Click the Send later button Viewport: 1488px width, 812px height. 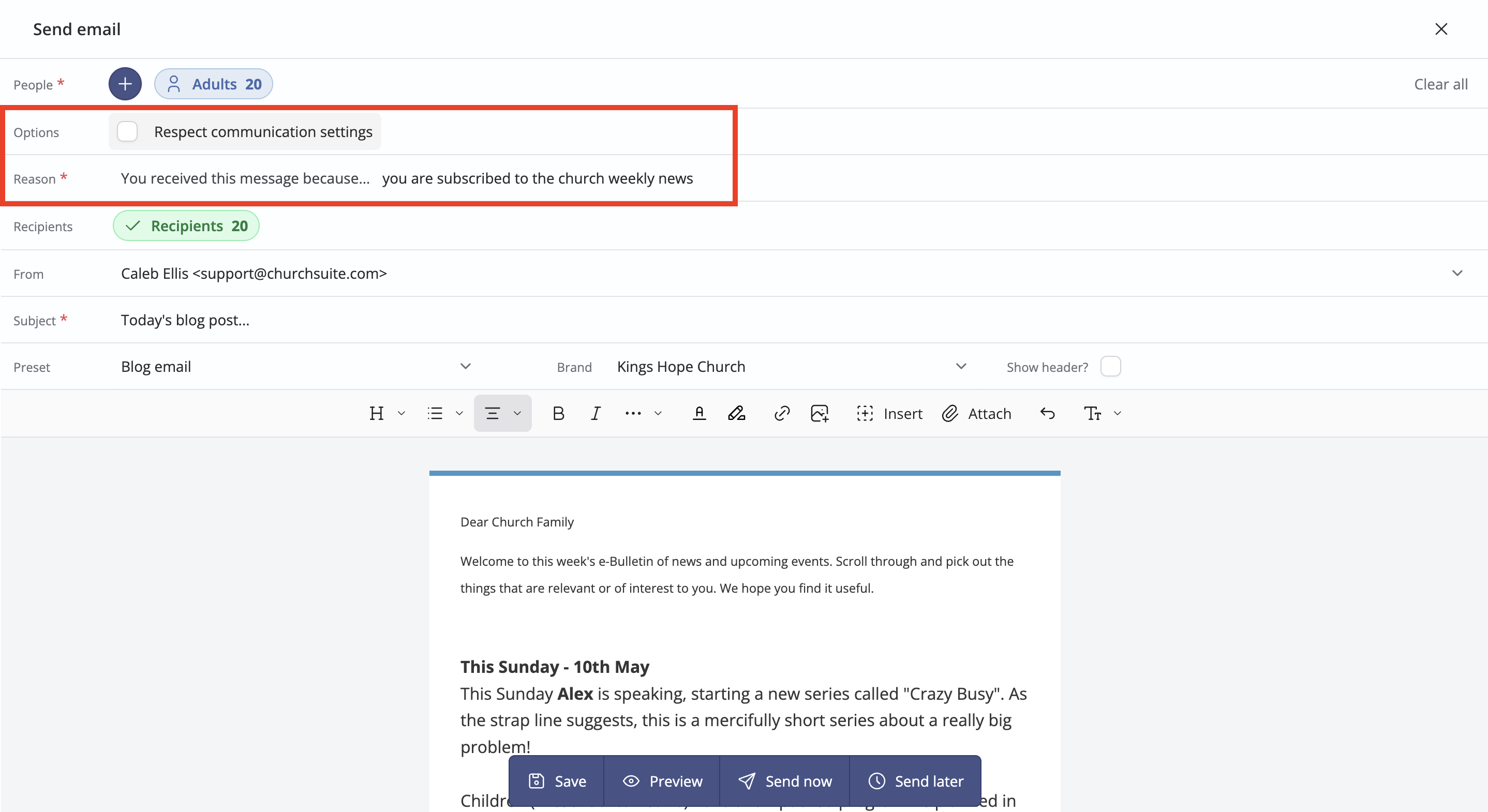pyautogui.click(x=916, y=781)
